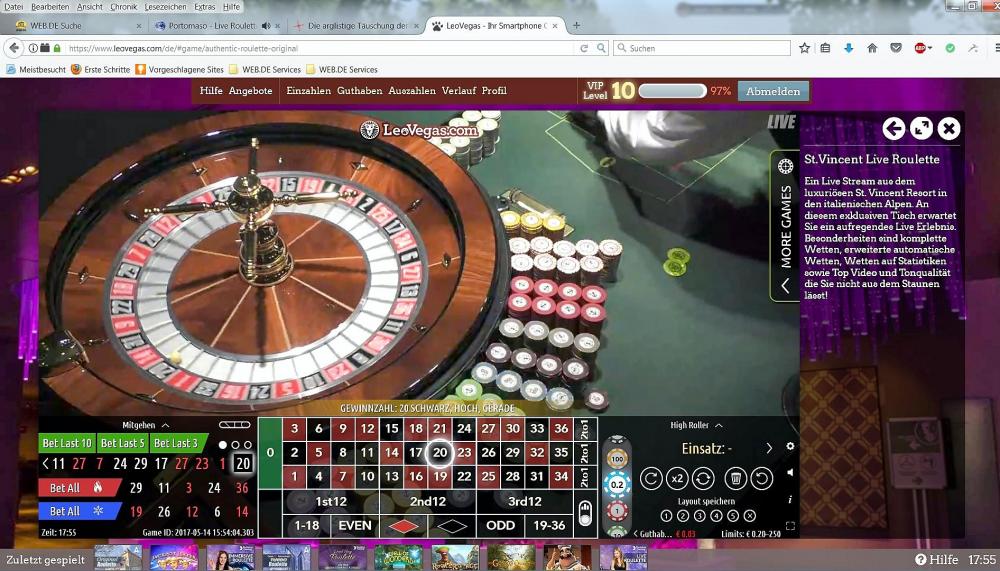Viewport: 1000px width, 571px height.
Task: Double the bet with x2 icon
Action: (677, 478)
